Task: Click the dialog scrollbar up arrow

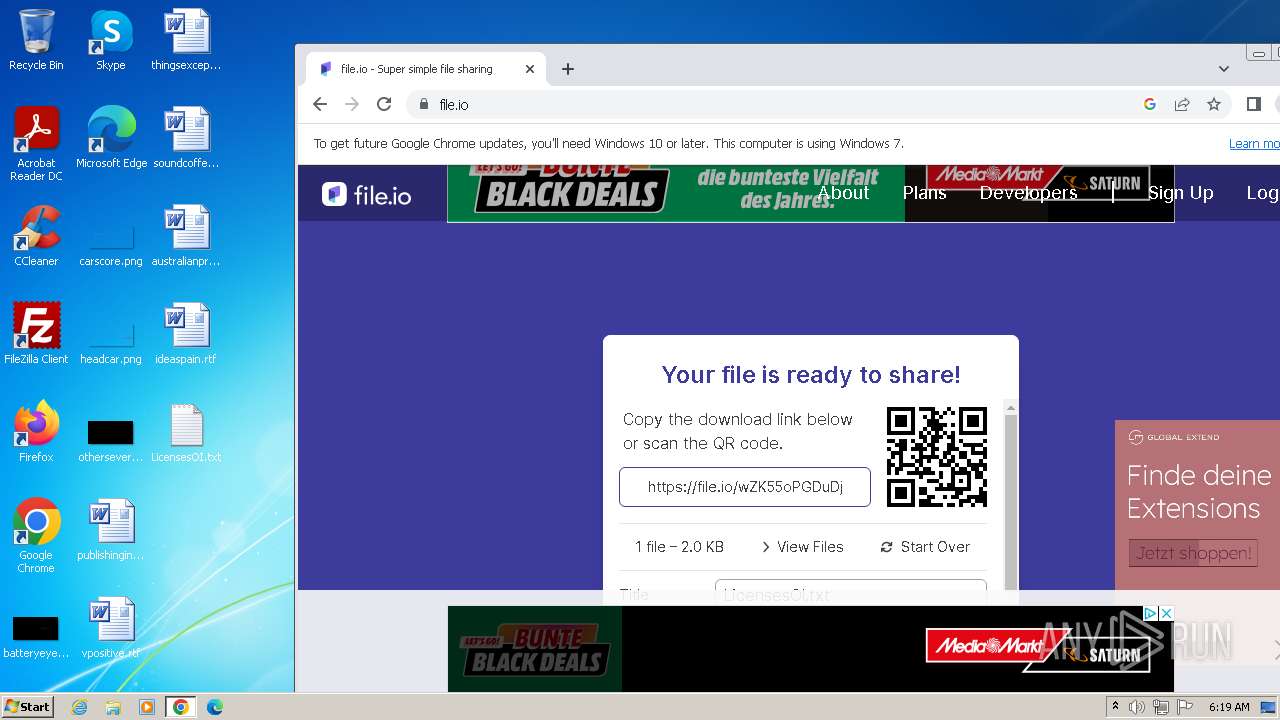Action: click(x=1011, y=407)
